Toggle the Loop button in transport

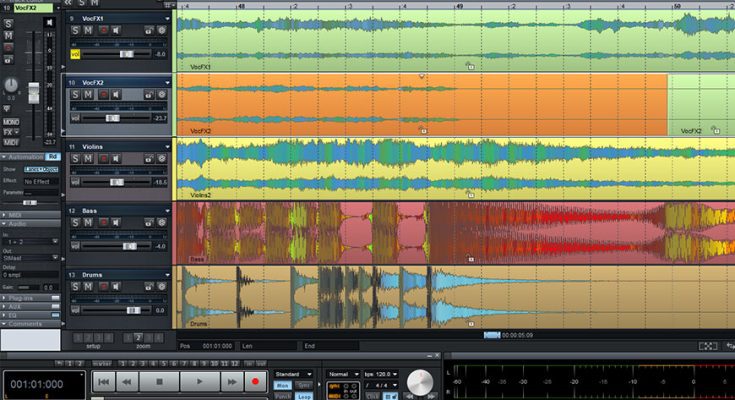click(305, 395)
